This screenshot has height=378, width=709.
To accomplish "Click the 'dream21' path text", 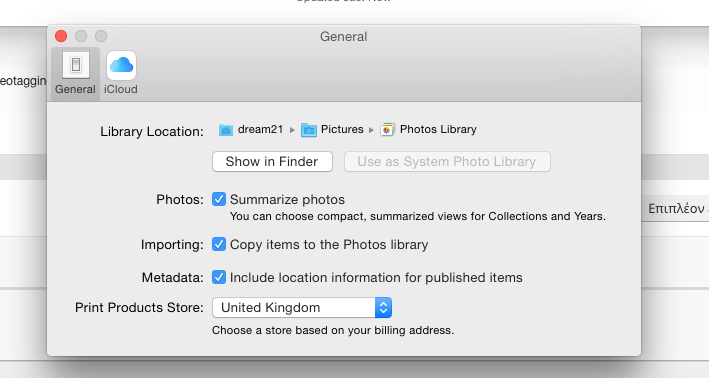I will coord(260,129).
